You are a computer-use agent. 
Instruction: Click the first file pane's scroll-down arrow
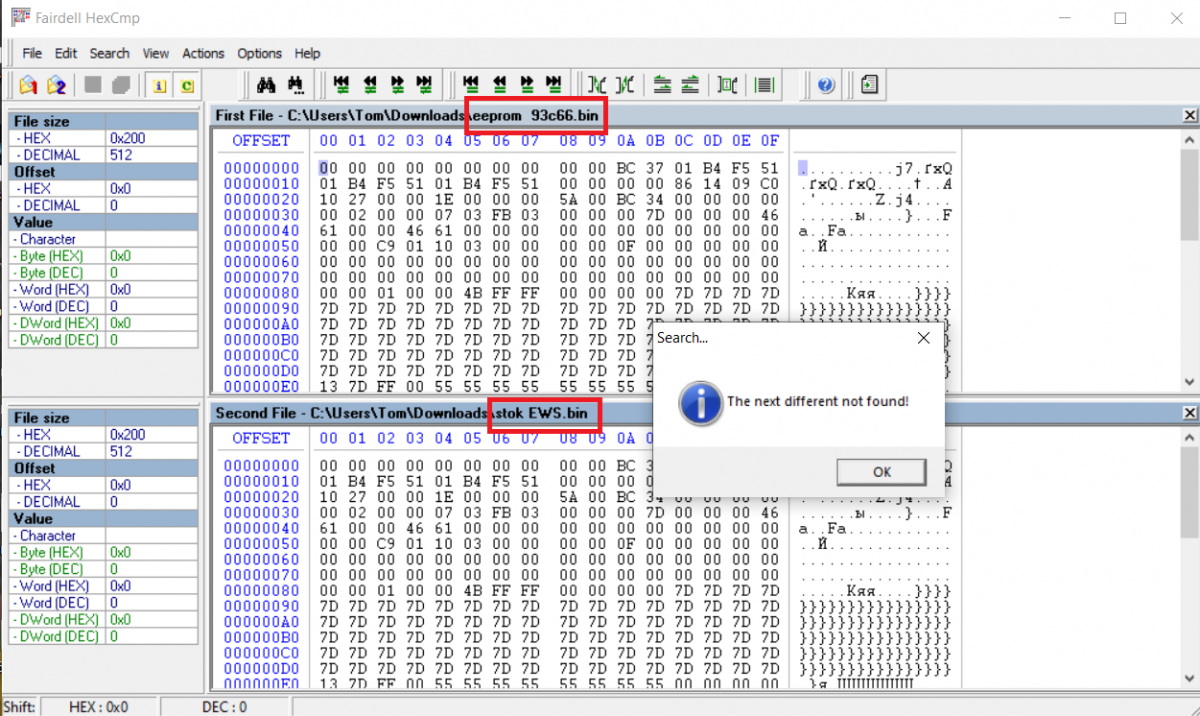(x=1189, y=381)
